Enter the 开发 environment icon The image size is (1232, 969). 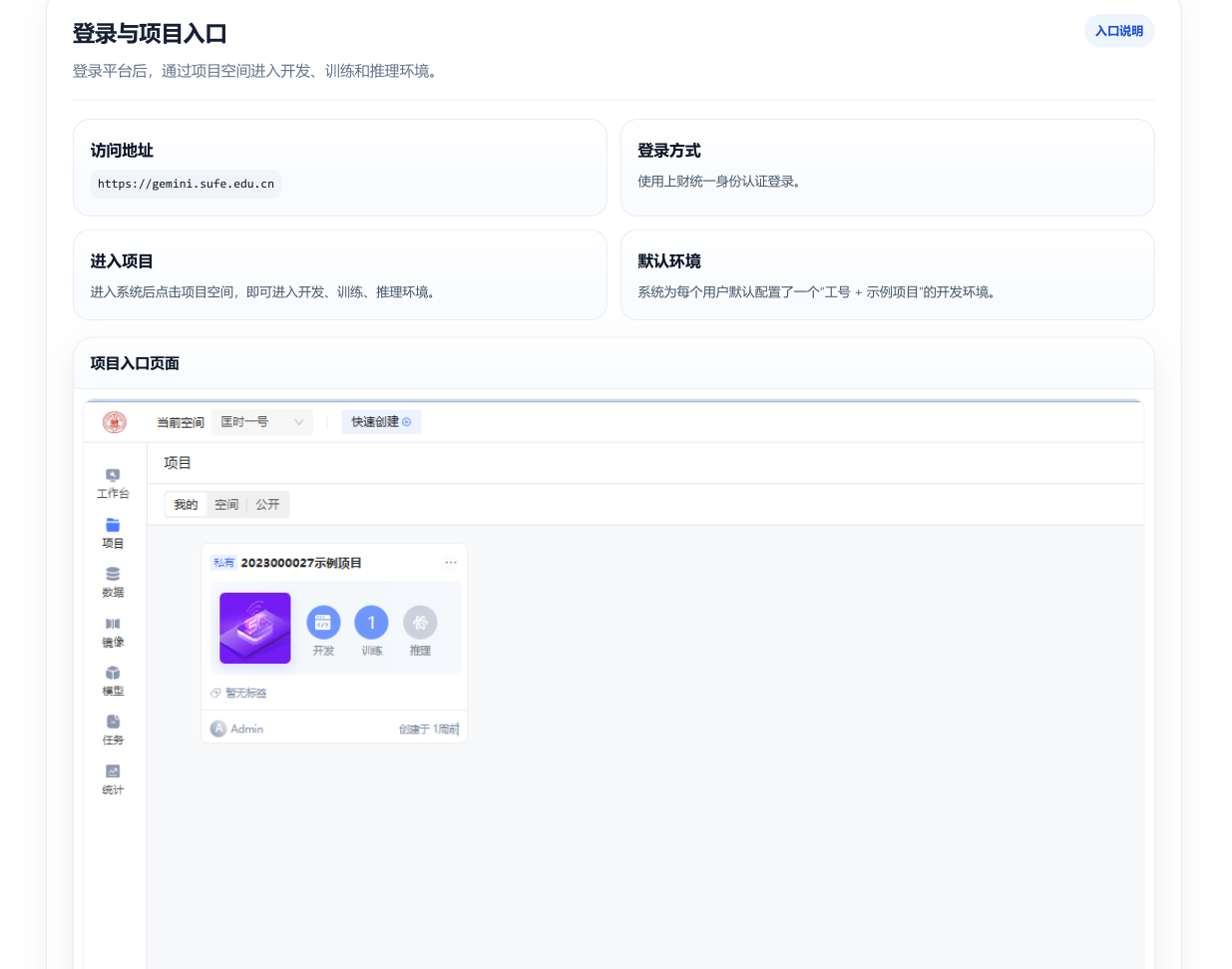pyautogui.click(x=323, y=623)
